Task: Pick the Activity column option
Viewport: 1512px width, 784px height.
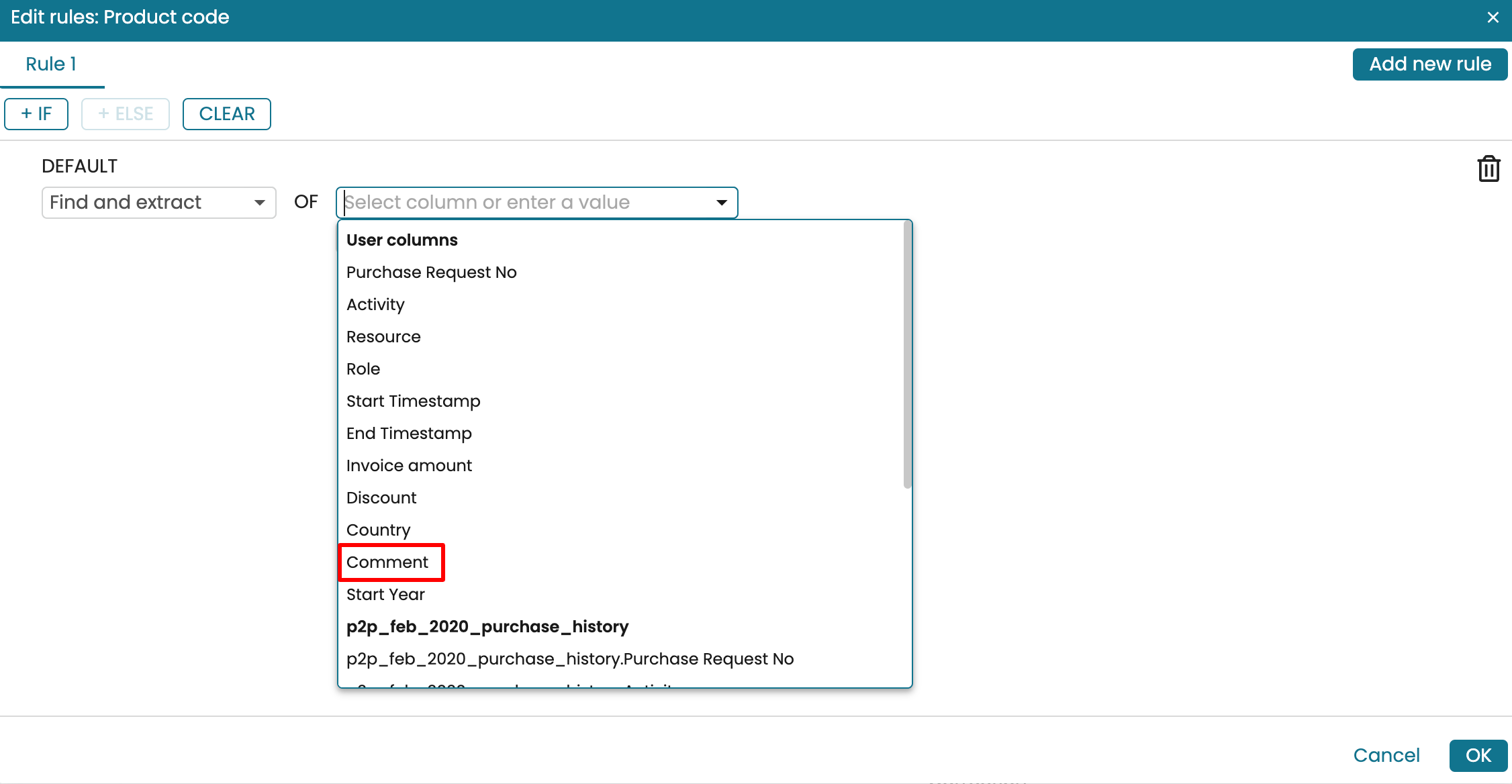Action: pos(375,305)
